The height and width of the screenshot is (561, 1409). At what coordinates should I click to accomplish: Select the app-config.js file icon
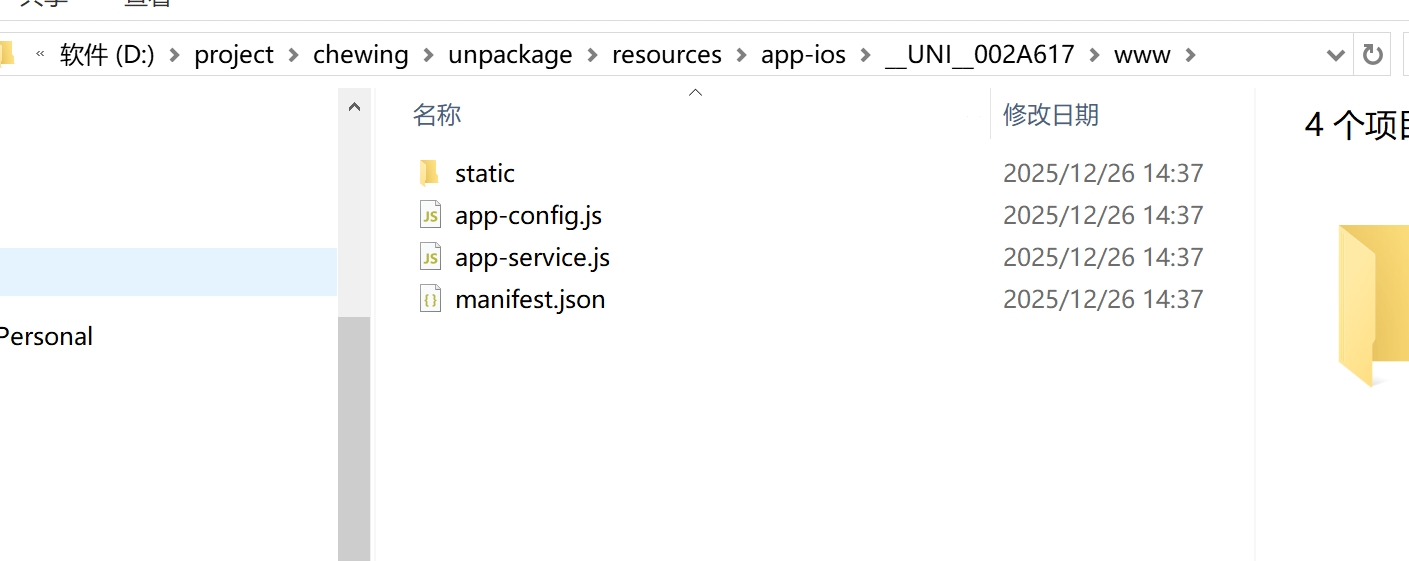[430, 215]
